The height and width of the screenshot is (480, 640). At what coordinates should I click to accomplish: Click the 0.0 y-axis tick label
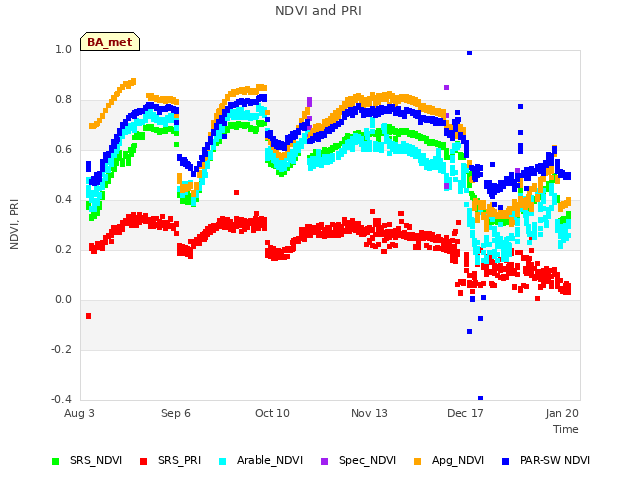63,300
